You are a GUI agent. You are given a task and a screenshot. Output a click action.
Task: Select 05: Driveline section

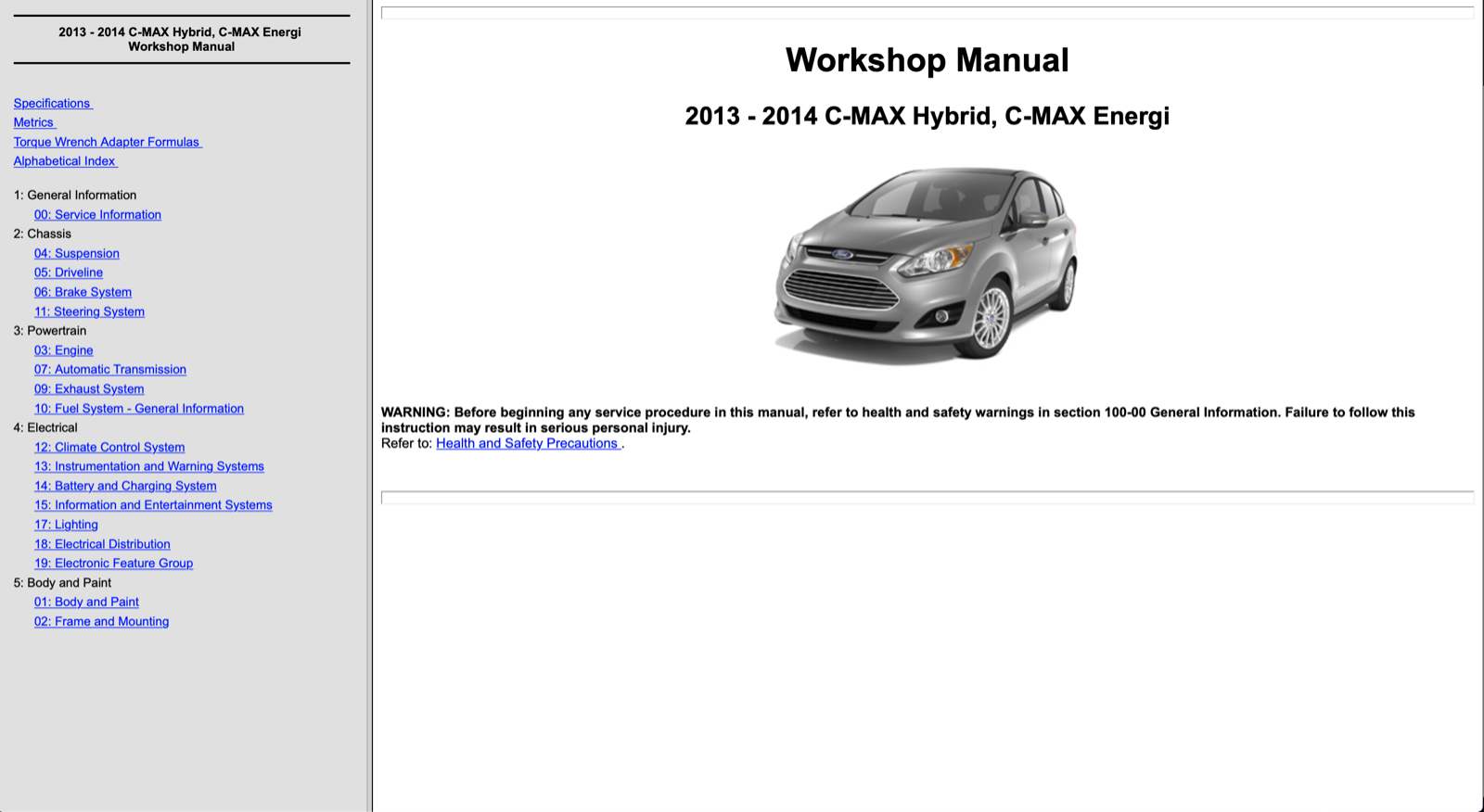tap(69, 273)
